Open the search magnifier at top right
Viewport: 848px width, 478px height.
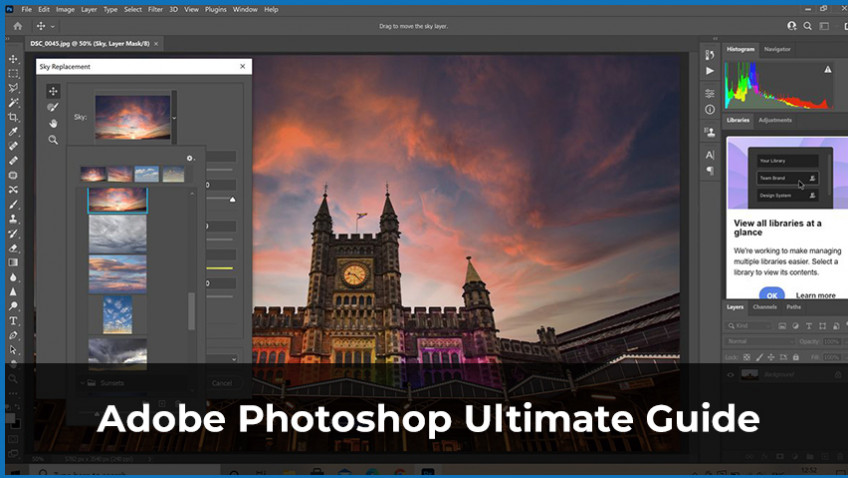tap(808, 26)
